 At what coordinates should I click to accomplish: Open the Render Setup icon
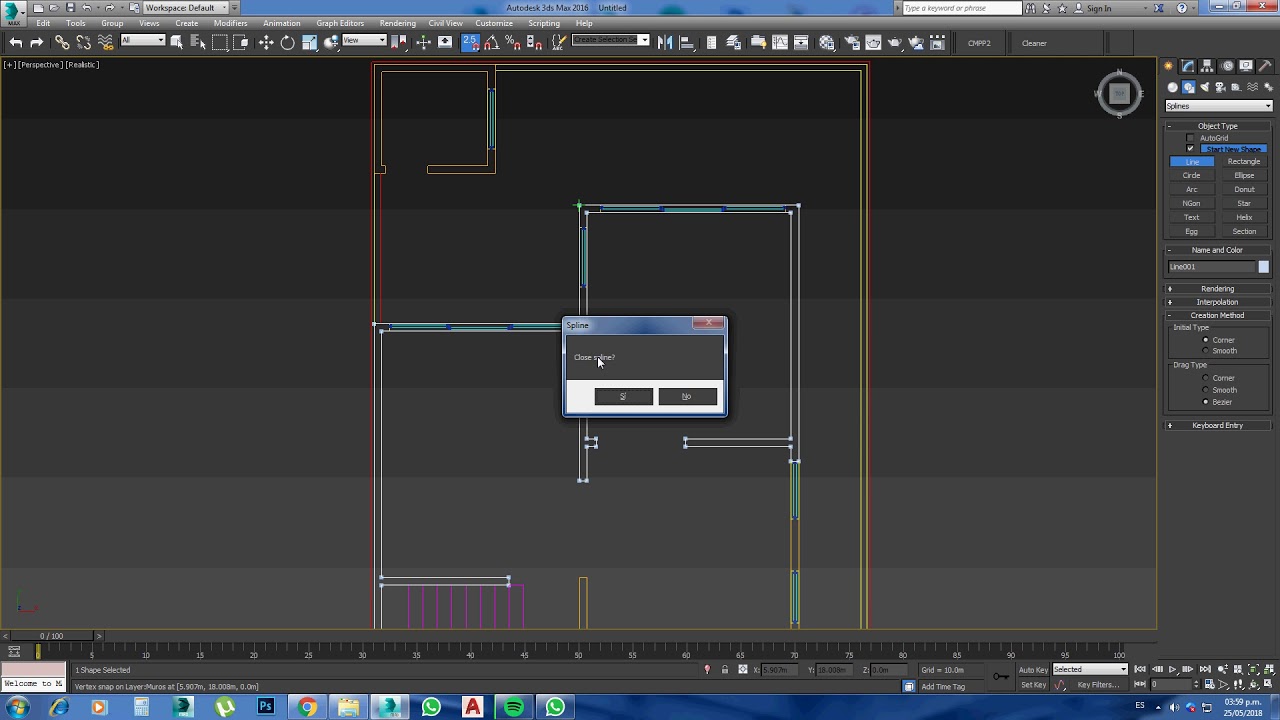coord(851,42)
